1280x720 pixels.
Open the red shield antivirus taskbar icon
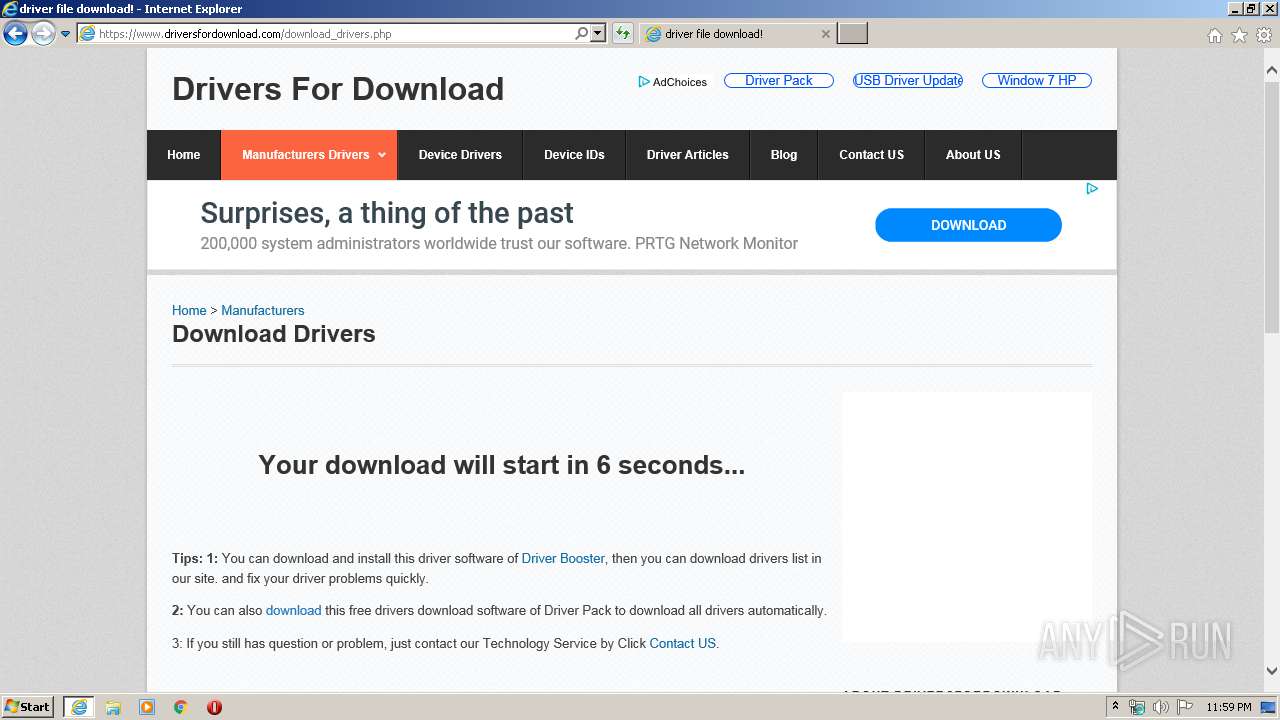[x=214, y=707]
